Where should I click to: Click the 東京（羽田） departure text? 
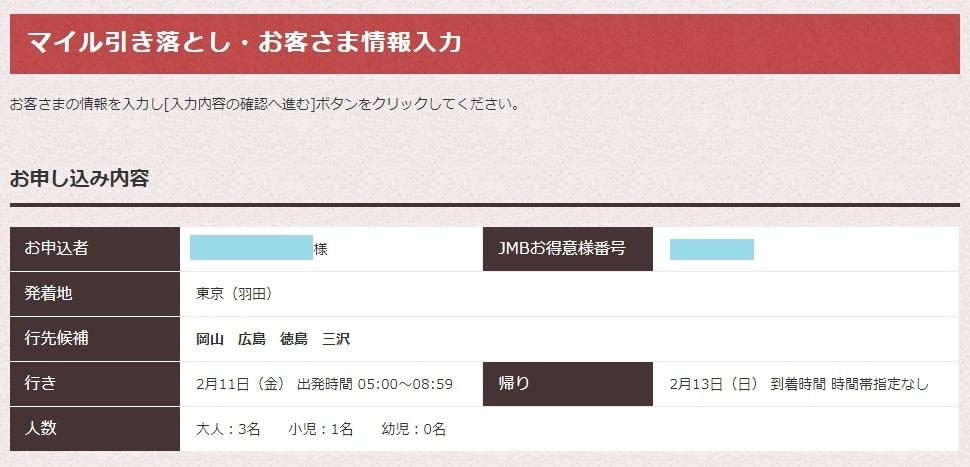(x=234, y=294)
